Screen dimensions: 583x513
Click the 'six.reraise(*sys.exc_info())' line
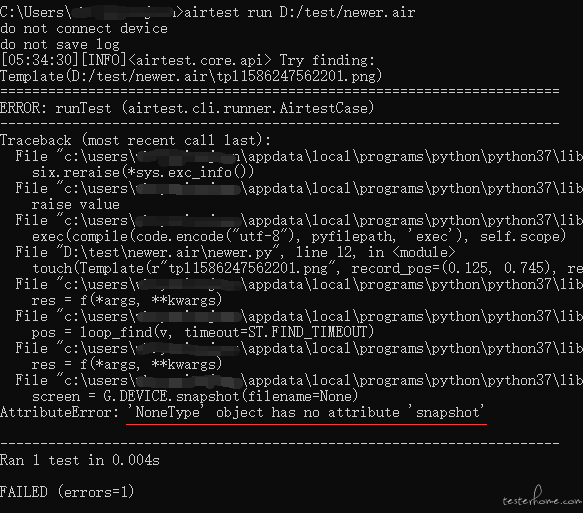click(143, 172)
